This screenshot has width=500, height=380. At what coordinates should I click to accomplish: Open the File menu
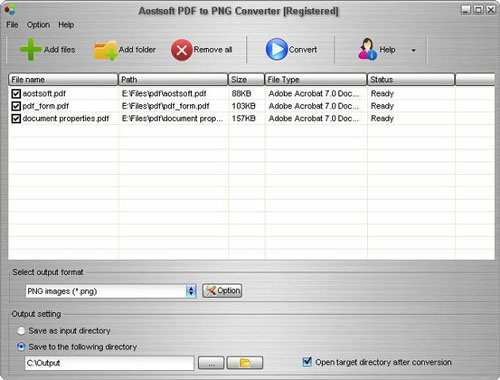[12, 25]
